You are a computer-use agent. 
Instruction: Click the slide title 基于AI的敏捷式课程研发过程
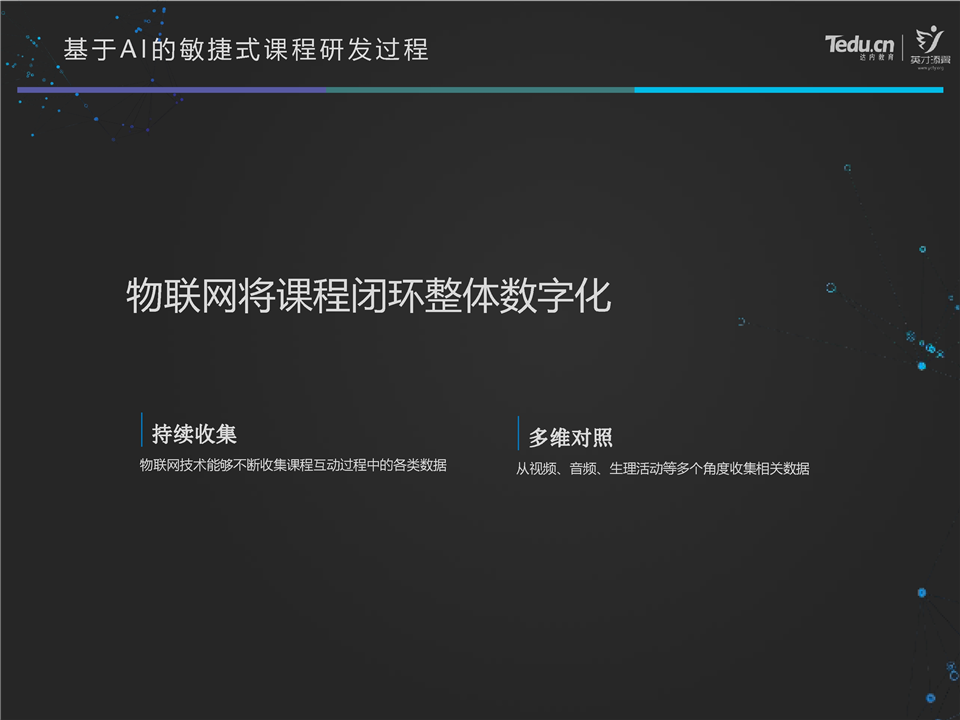pos(246,49)
